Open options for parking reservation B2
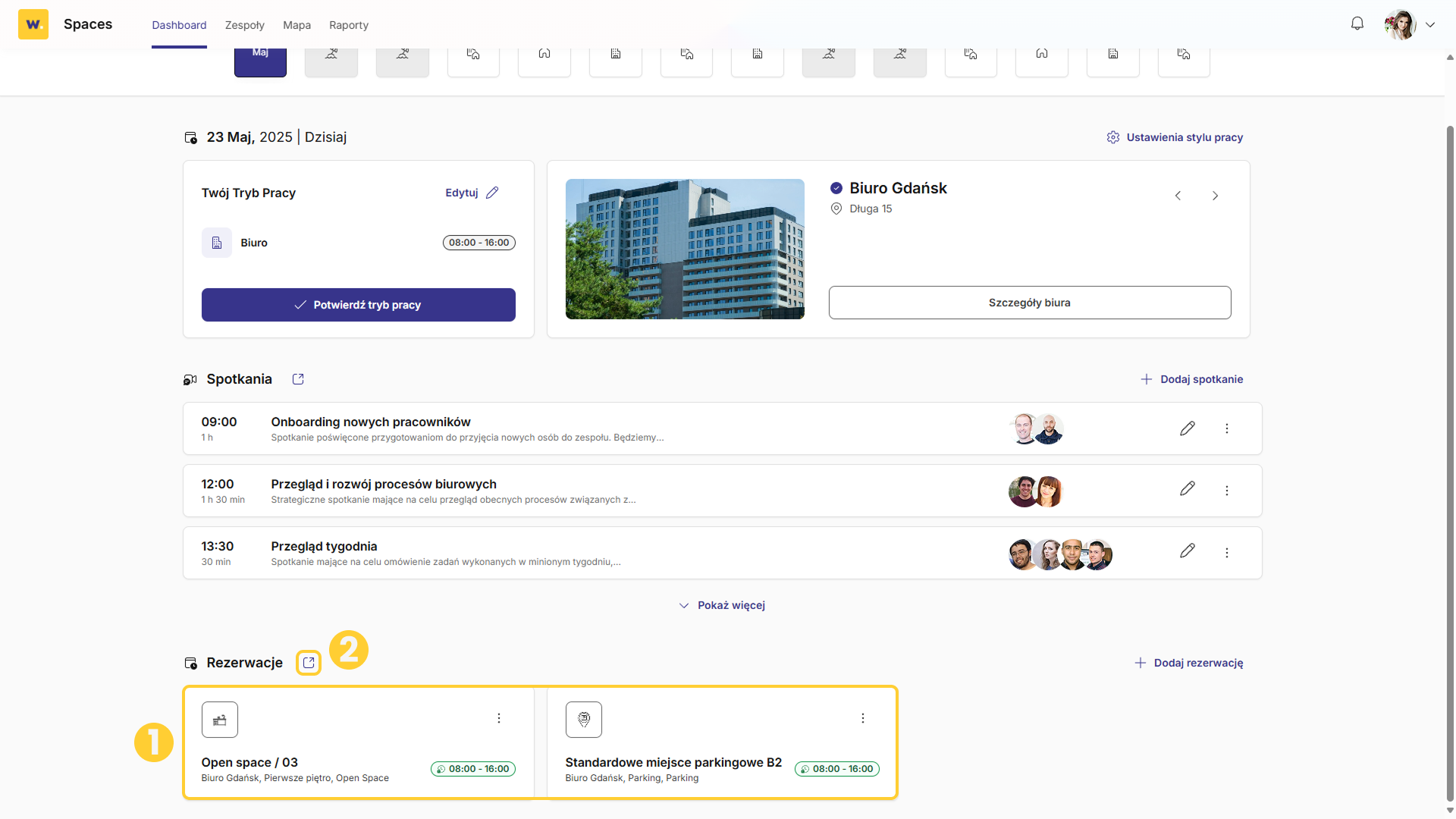 tap(863, 718)
